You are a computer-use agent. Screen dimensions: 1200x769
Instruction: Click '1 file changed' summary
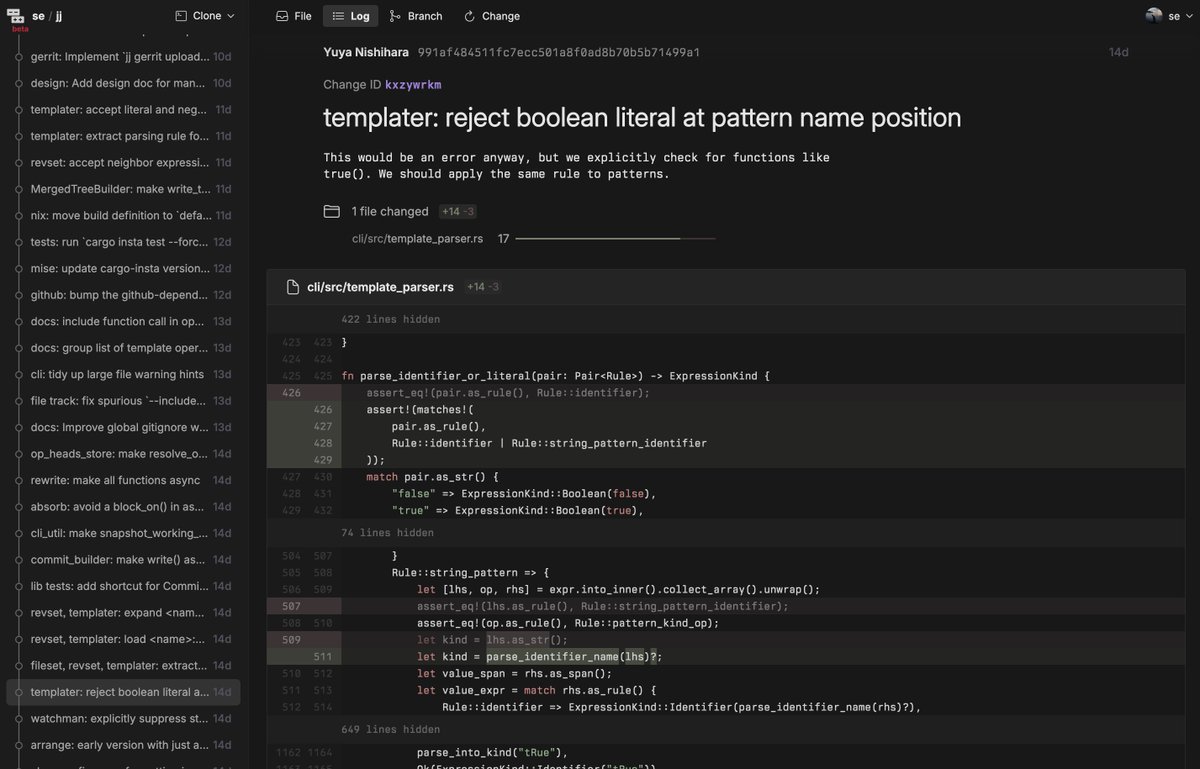(390, 211)
